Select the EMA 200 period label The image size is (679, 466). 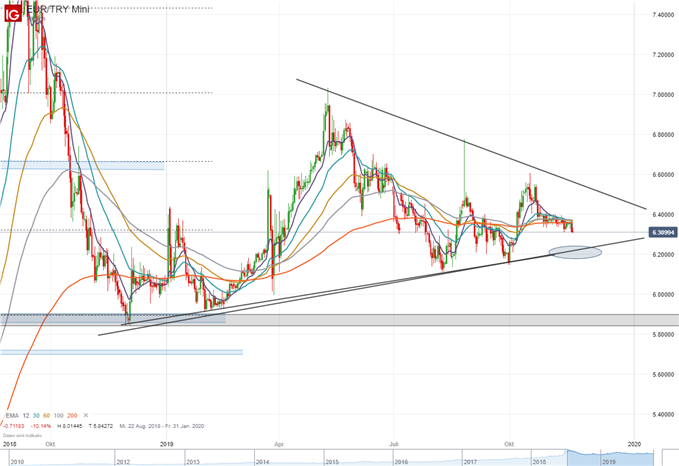click(72, 415)
